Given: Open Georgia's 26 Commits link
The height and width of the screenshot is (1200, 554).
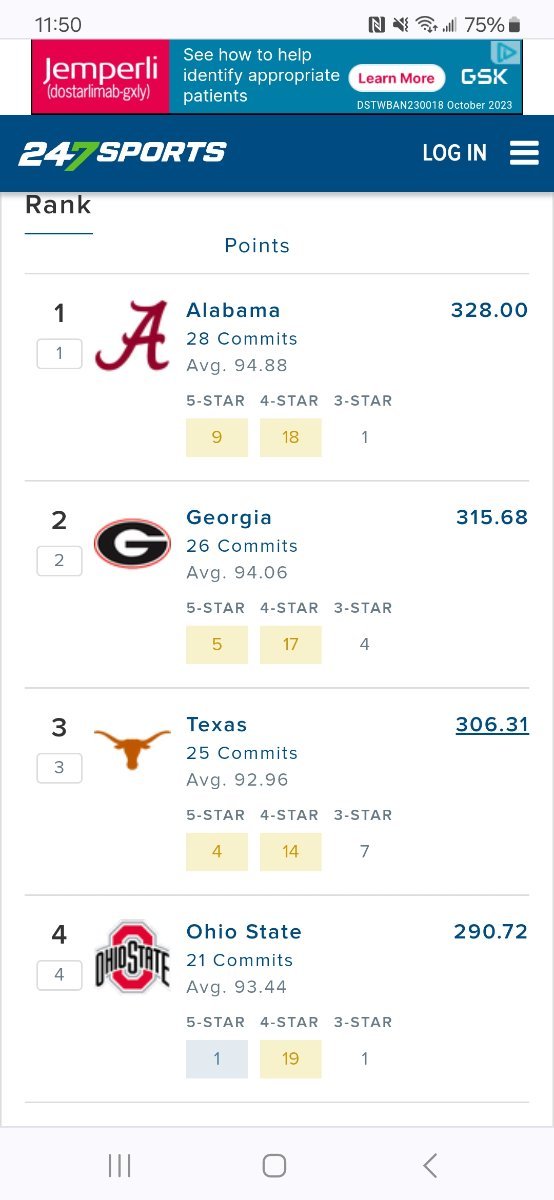Looking at the screenshot, I should tap(242, 546).
